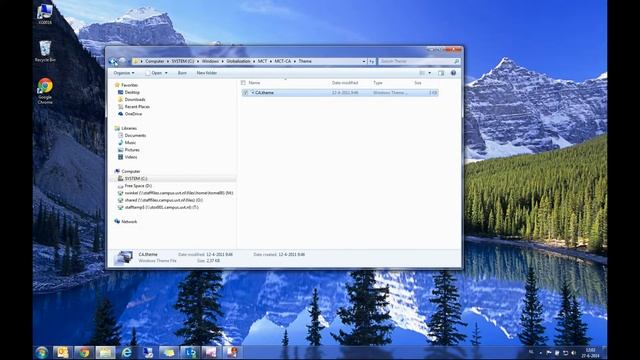Click the refresh button beside the address bar
The image size is (640, 360).
pyautogui.click(x=371, y=61)
